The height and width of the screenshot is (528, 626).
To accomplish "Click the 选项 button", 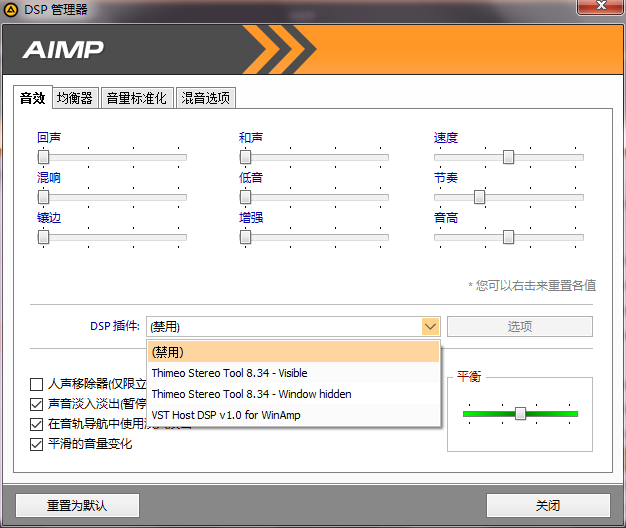I will pyautogui.click(x=520, y=326).
